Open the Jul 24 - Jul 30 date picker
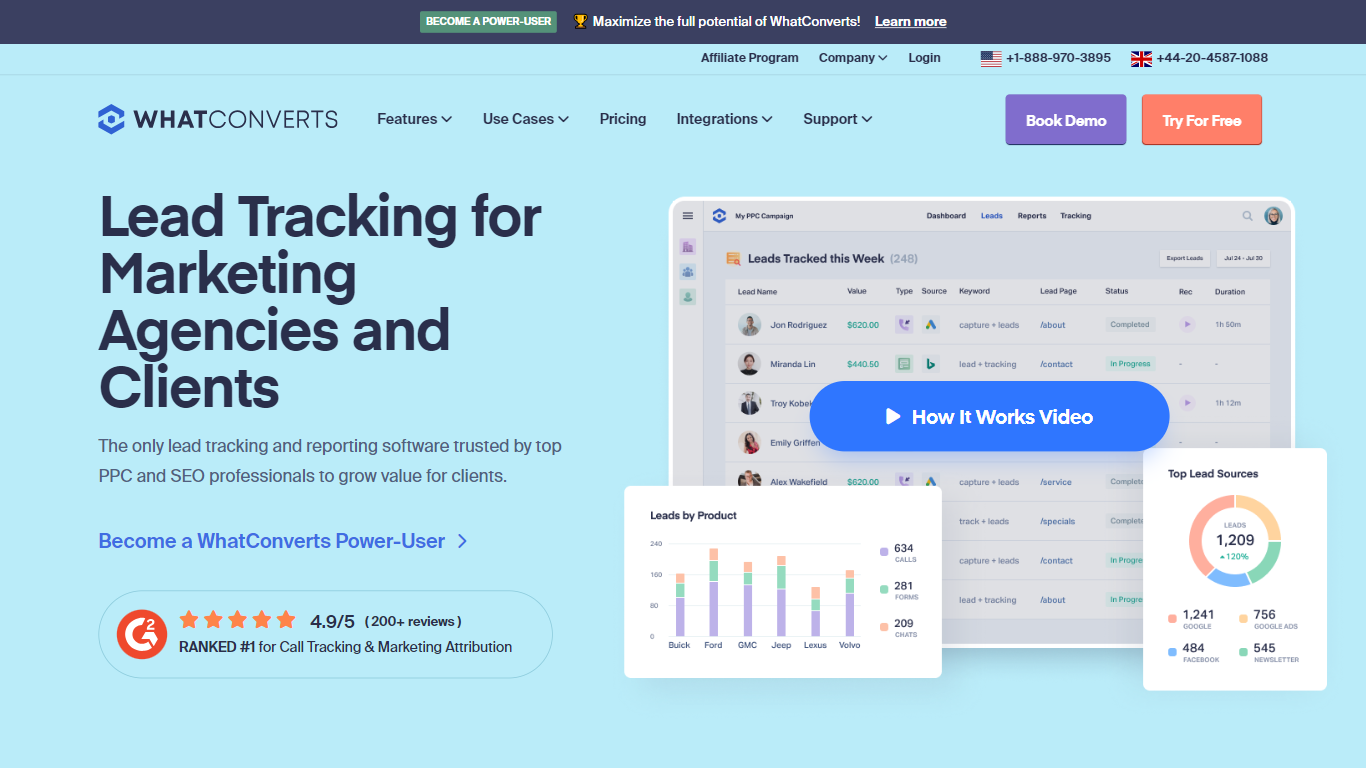This screenshot has width=1366, height=768. click(1243, 258)
